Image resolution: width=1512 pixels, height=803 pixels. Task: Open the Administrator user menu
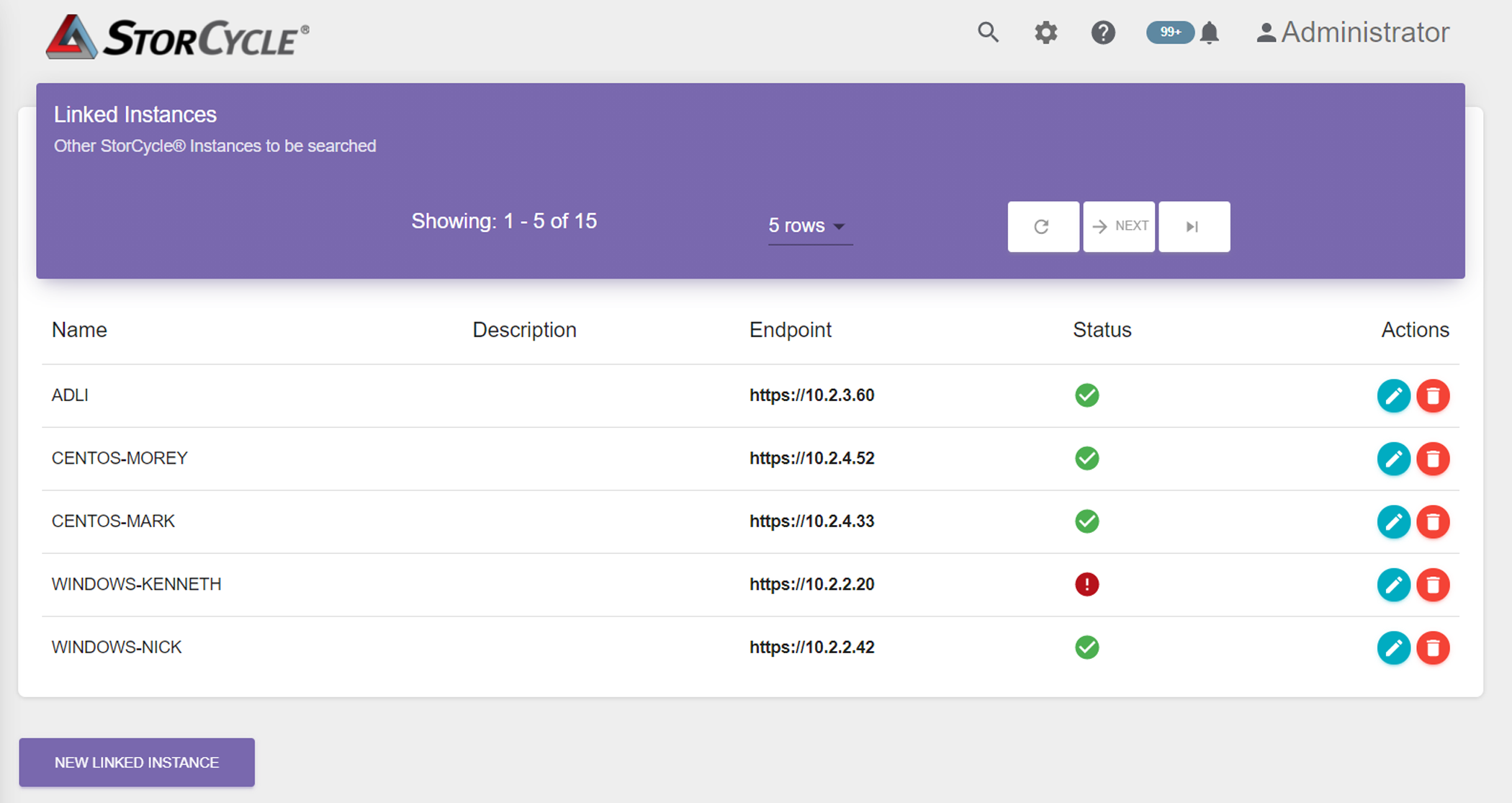tap(1352, 32)
